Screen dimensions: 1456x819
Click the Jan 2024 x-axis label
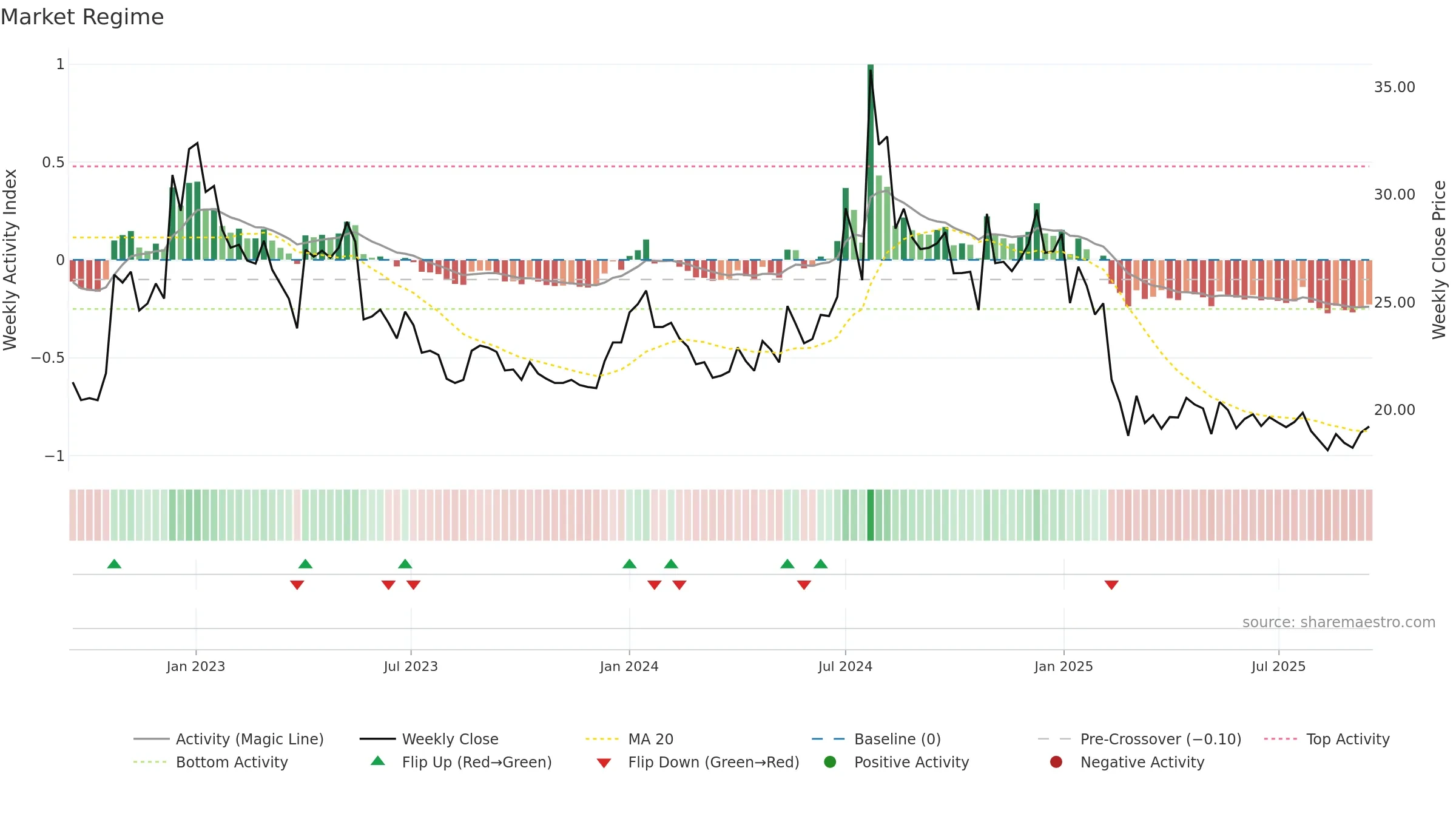click(629, 667)
